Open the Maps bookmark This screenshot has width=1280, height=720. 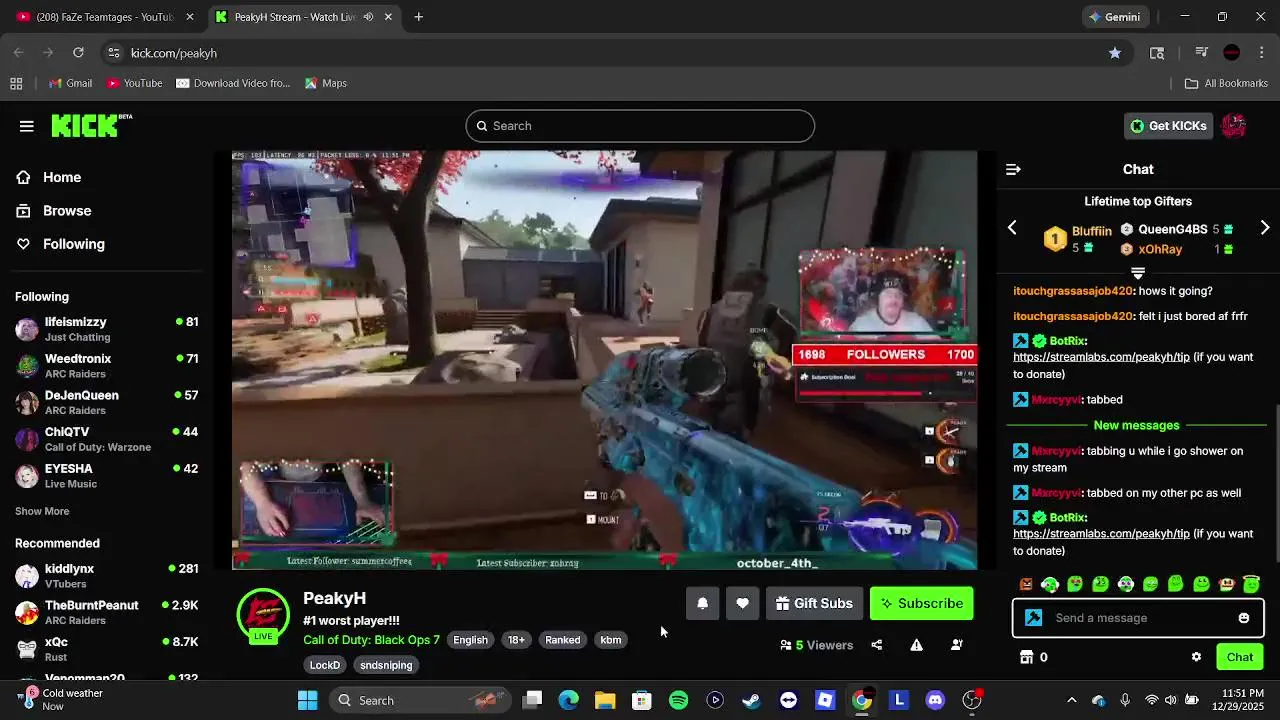[x=326, y=83]
